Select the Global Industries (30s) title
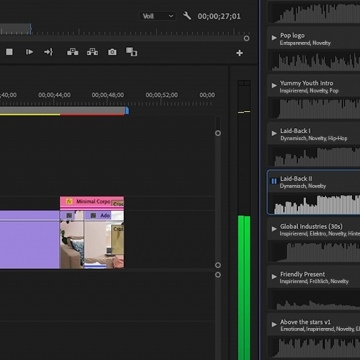The image size is (360, 360). tap(311, 226)
